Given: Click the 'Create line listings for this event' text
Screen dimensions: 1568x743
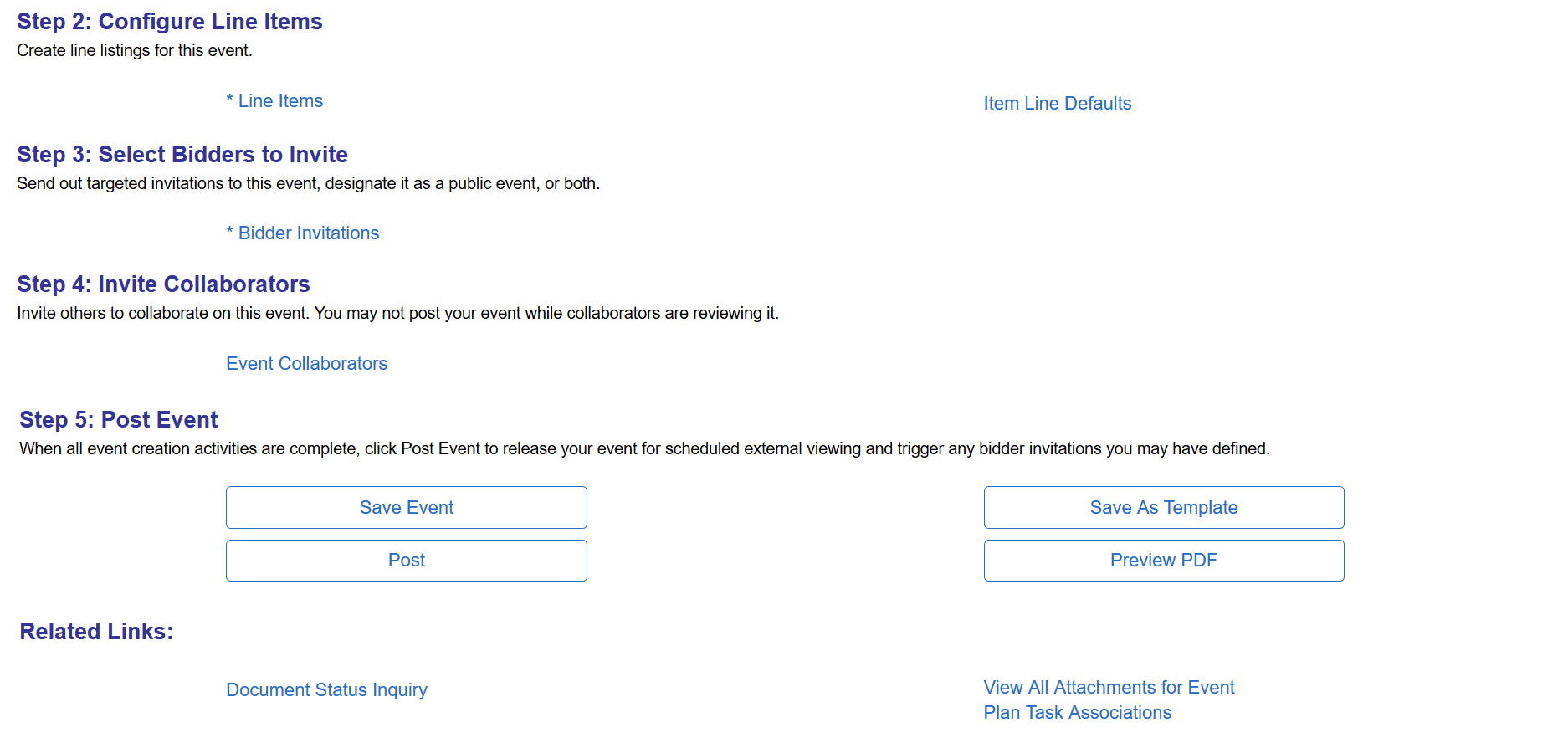Looking at the screenshot, I should 135,51.
